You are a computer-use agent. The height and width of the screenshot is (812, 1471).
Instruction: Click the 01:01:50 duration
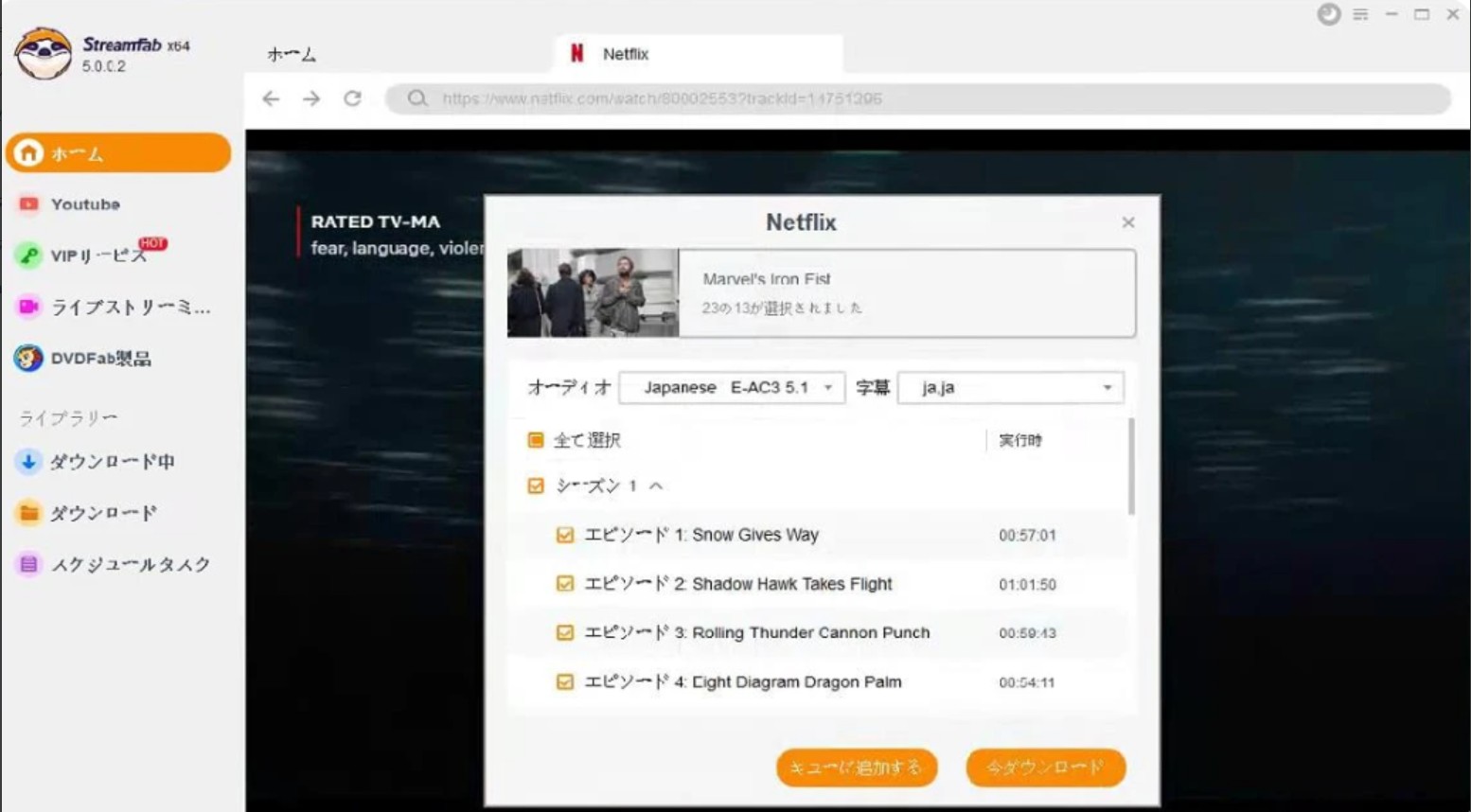(1027, 585)
